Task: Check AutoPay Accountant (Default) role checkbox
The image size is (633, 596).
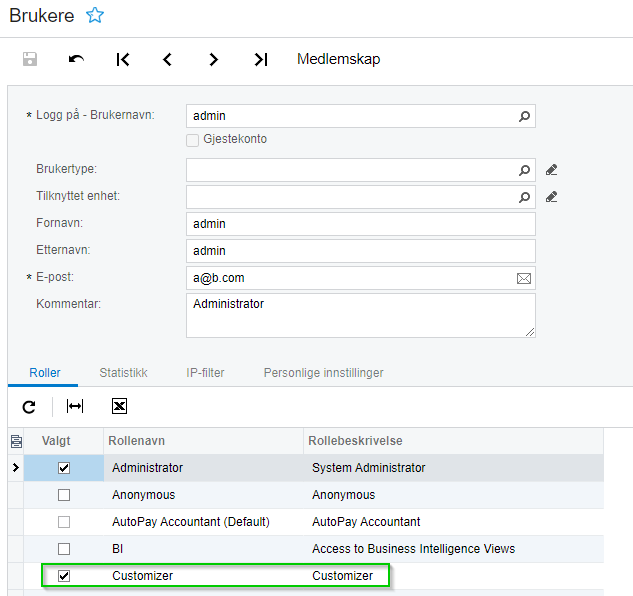Action: click(x=64, y=522)
